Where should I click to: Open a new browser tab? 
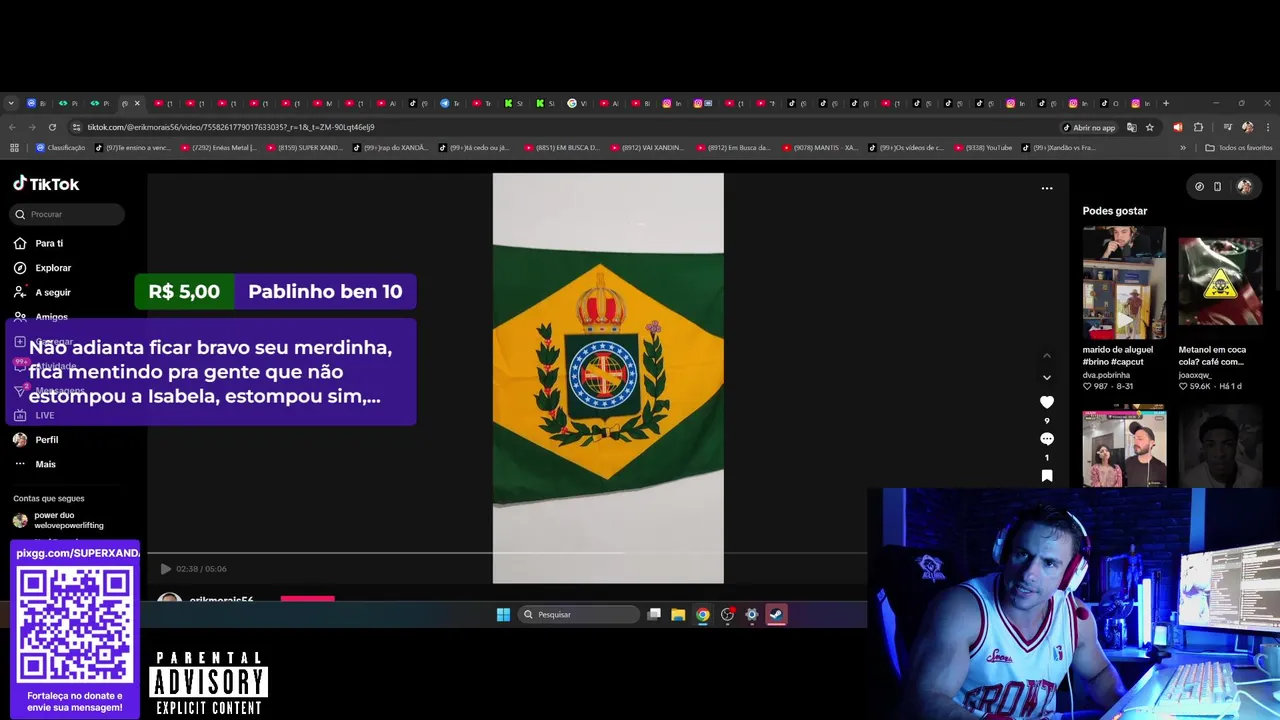[x=1165, y=103]
